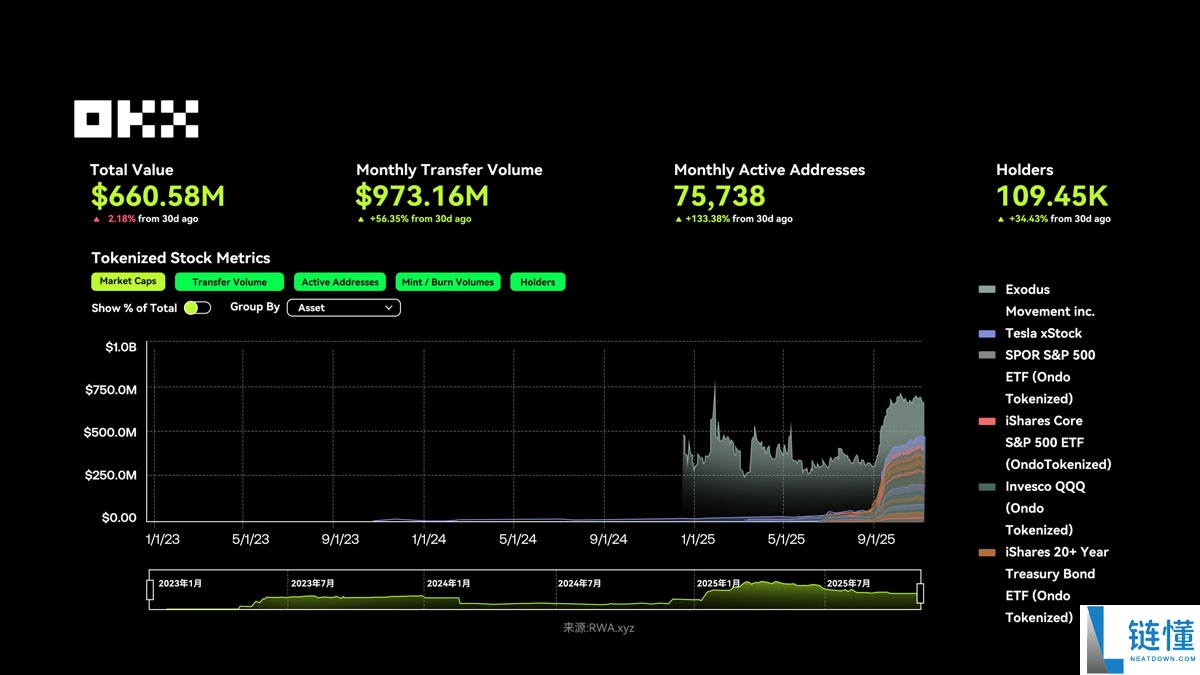
Task: Click the OKX logo
Action: (x=136, y=119)
